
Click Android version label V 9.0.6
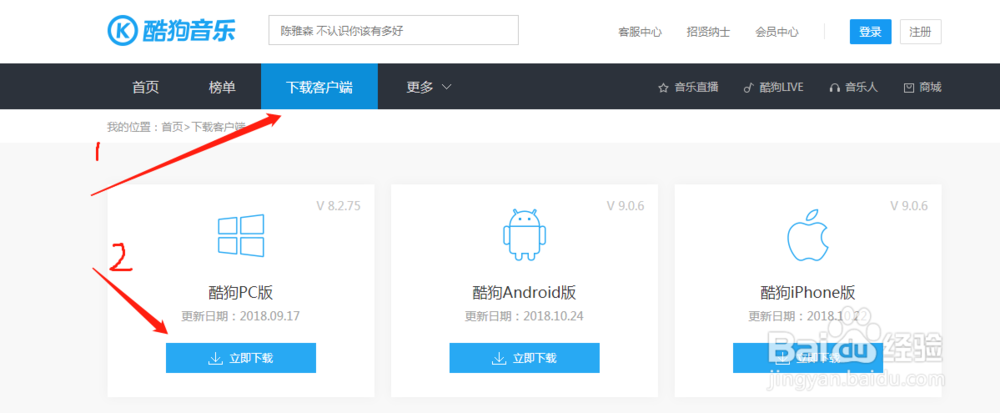click(x=625, y=206)
